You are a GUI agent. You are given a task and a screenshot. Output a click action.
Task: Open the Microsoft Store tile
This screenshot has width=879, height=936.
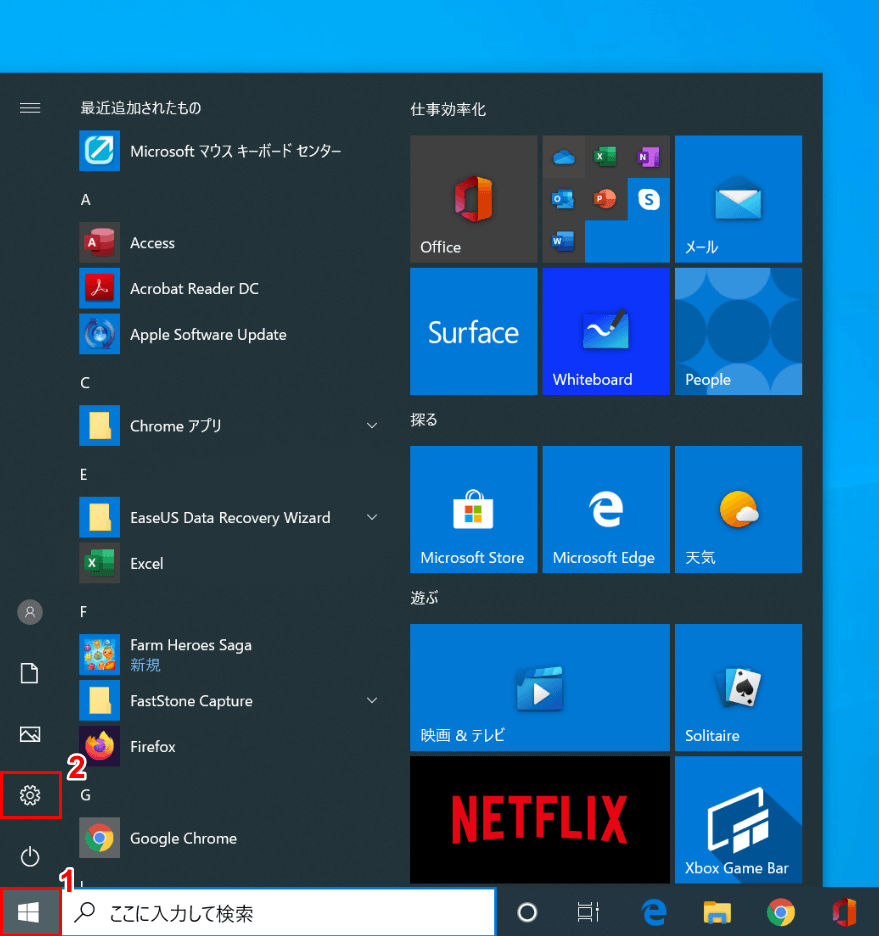coord(473,509)
